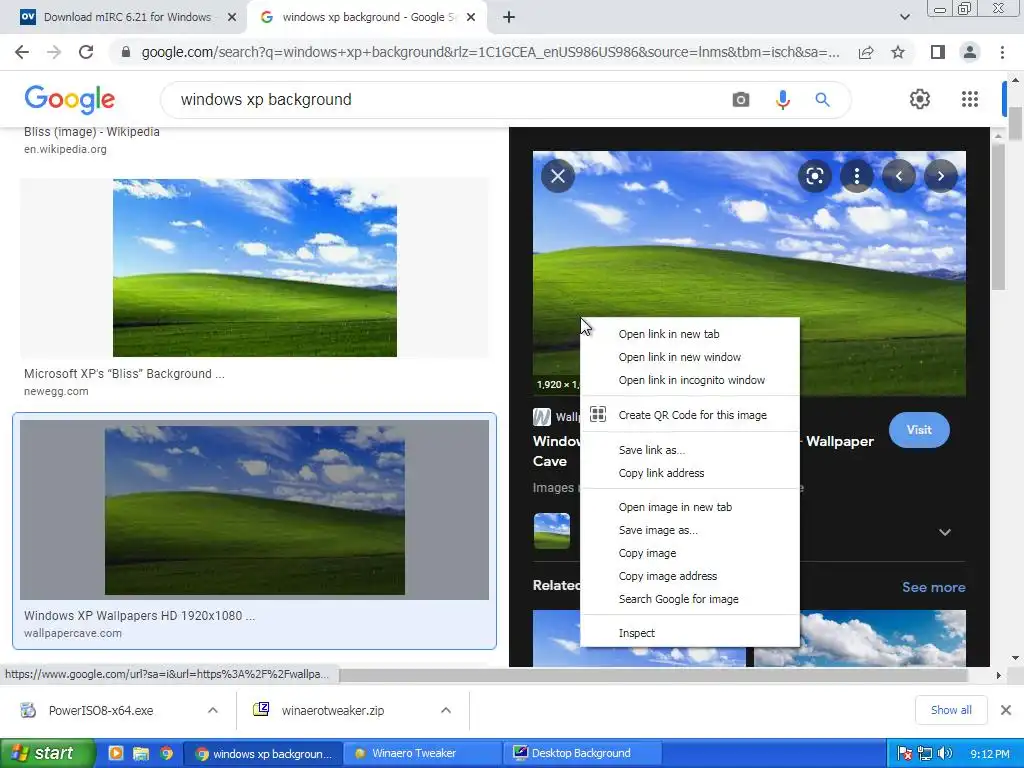Close the downloads bar
Screen dimensions: 1024x768
pyautogui.click(x=1006, y=710)
